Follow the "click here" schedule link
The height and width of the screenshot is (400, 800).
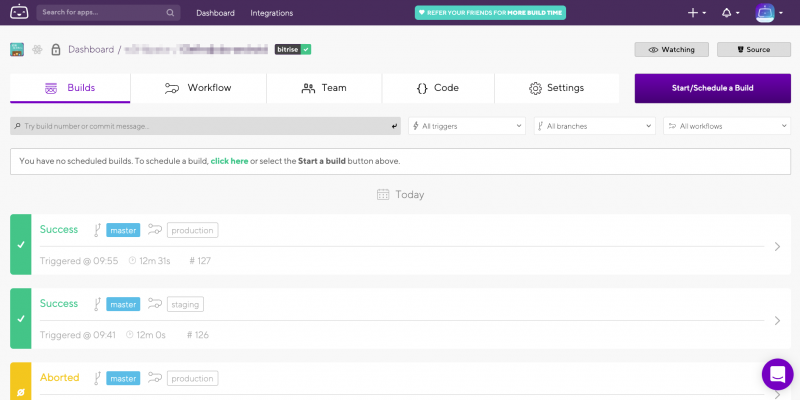pyautogui.click(x=229, y=160)
